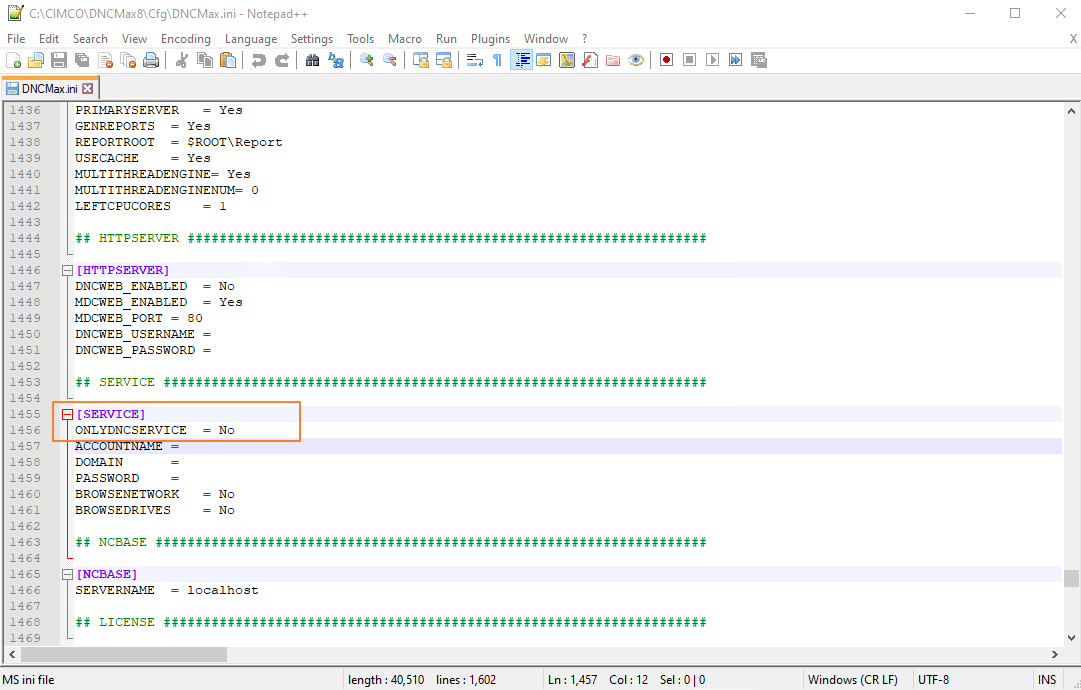Image resolution: width=1081 pixels, height=690 pixels.
Task: Open the Settings menu
Action: click(x=312, y=39)
